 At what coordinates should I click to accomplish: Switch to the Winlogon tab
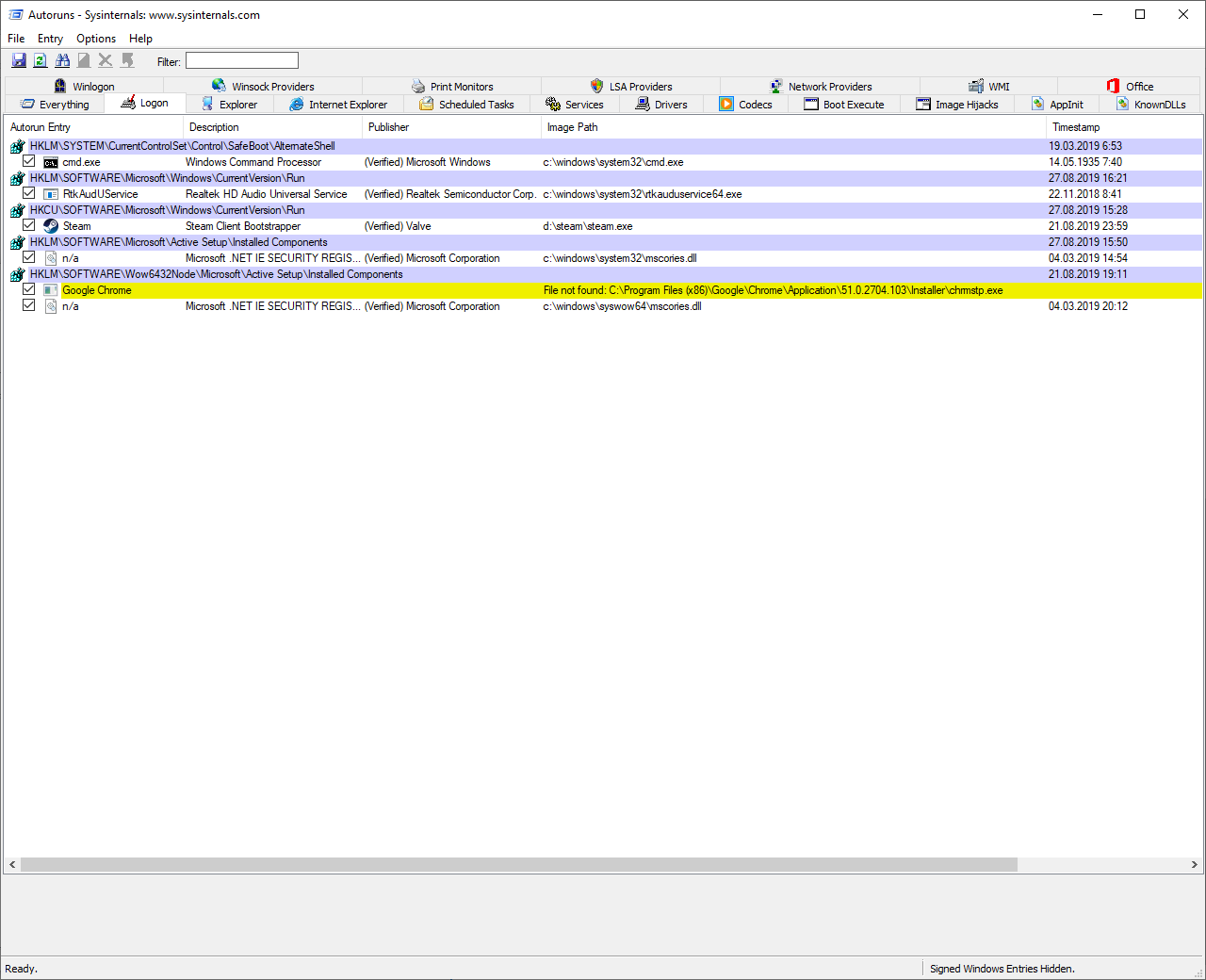(x=85, y=87)
